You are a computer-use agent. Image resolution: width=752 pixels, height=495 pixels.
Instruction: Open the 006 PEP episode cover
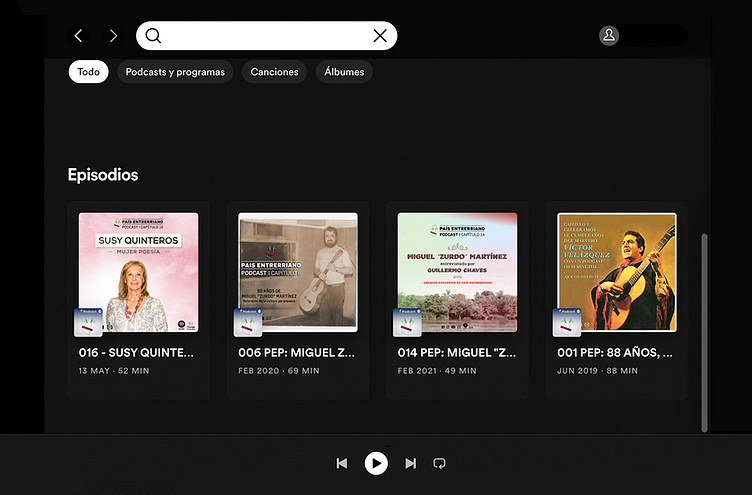(298, 272)
